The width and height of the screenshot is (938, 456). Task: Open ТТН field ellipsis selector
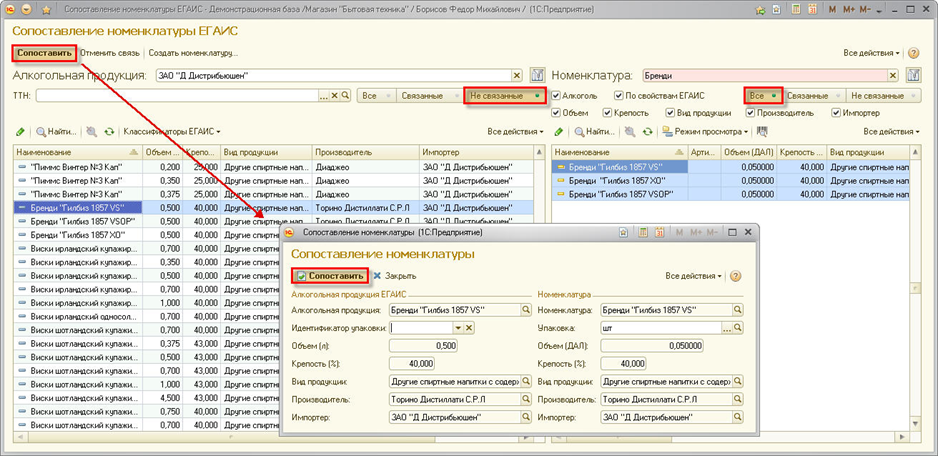tap(324, 96)
